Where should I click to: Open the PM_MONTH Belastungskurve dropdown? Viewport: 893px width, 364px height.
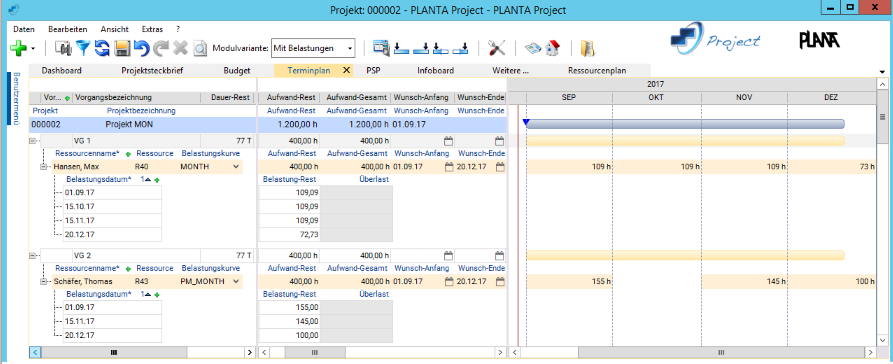(236, 281)
